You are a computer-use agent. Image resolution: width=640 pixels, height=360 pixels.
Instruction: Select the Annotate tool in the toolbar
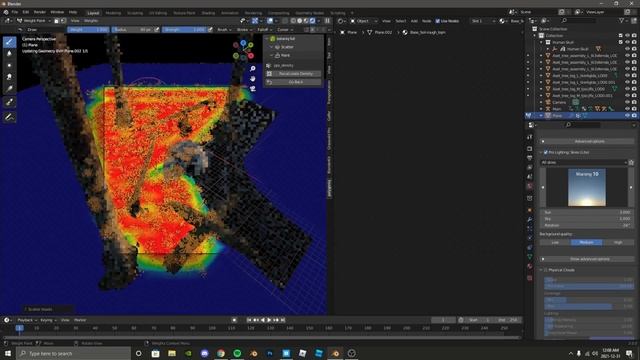pyautogui.click(x=9, y=117)
